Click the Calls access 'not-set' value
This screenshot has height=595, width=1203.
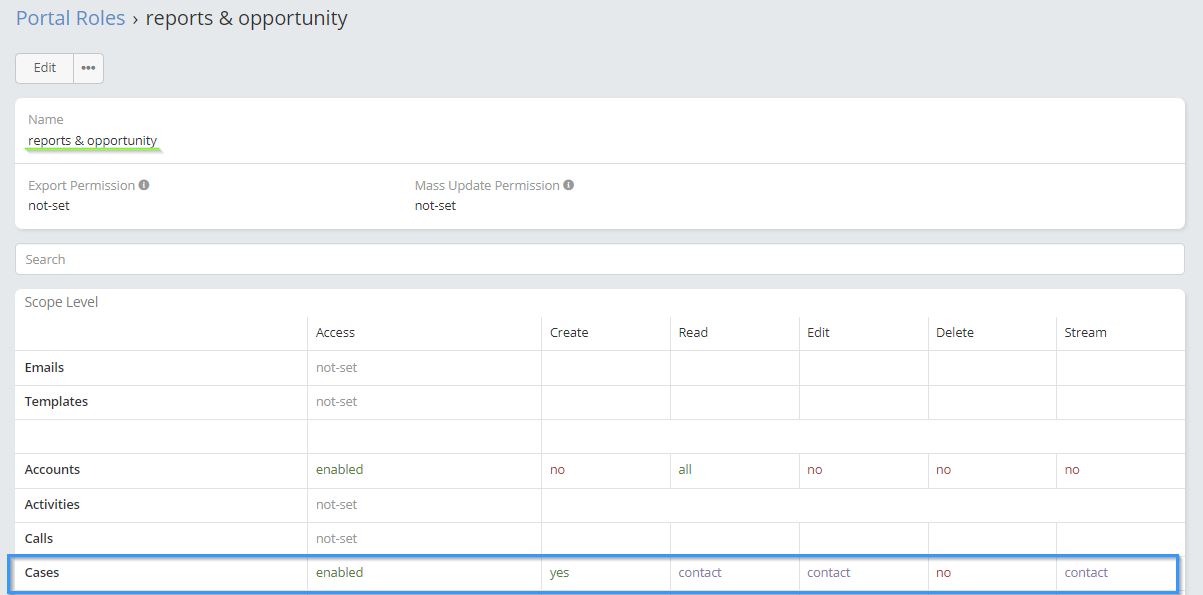(x=336, y=539)
